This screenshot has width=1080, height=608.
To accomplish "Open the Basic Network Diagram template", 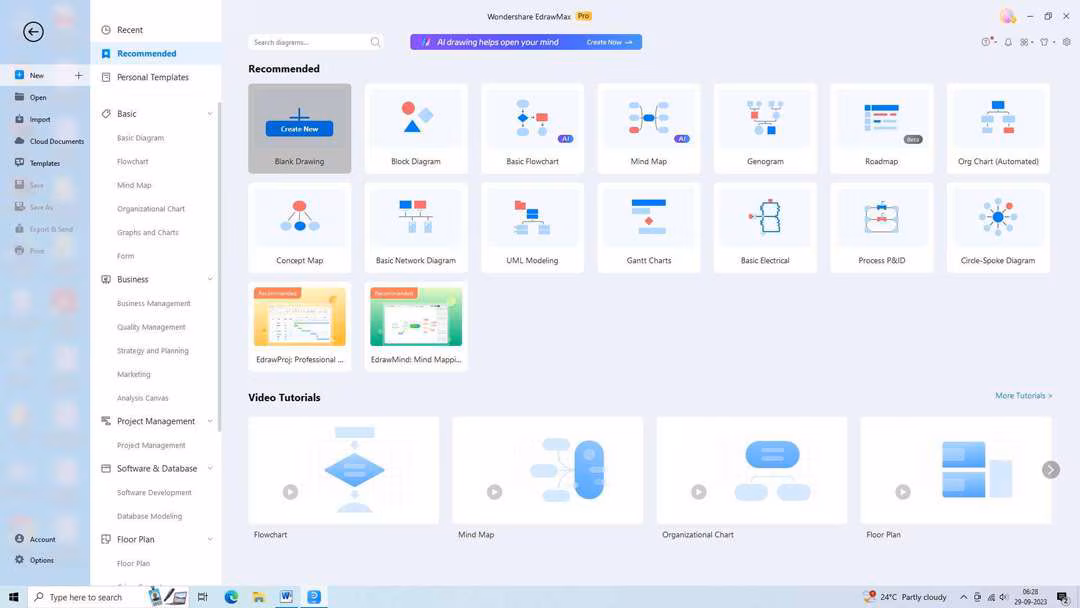I will pos(416,227).
